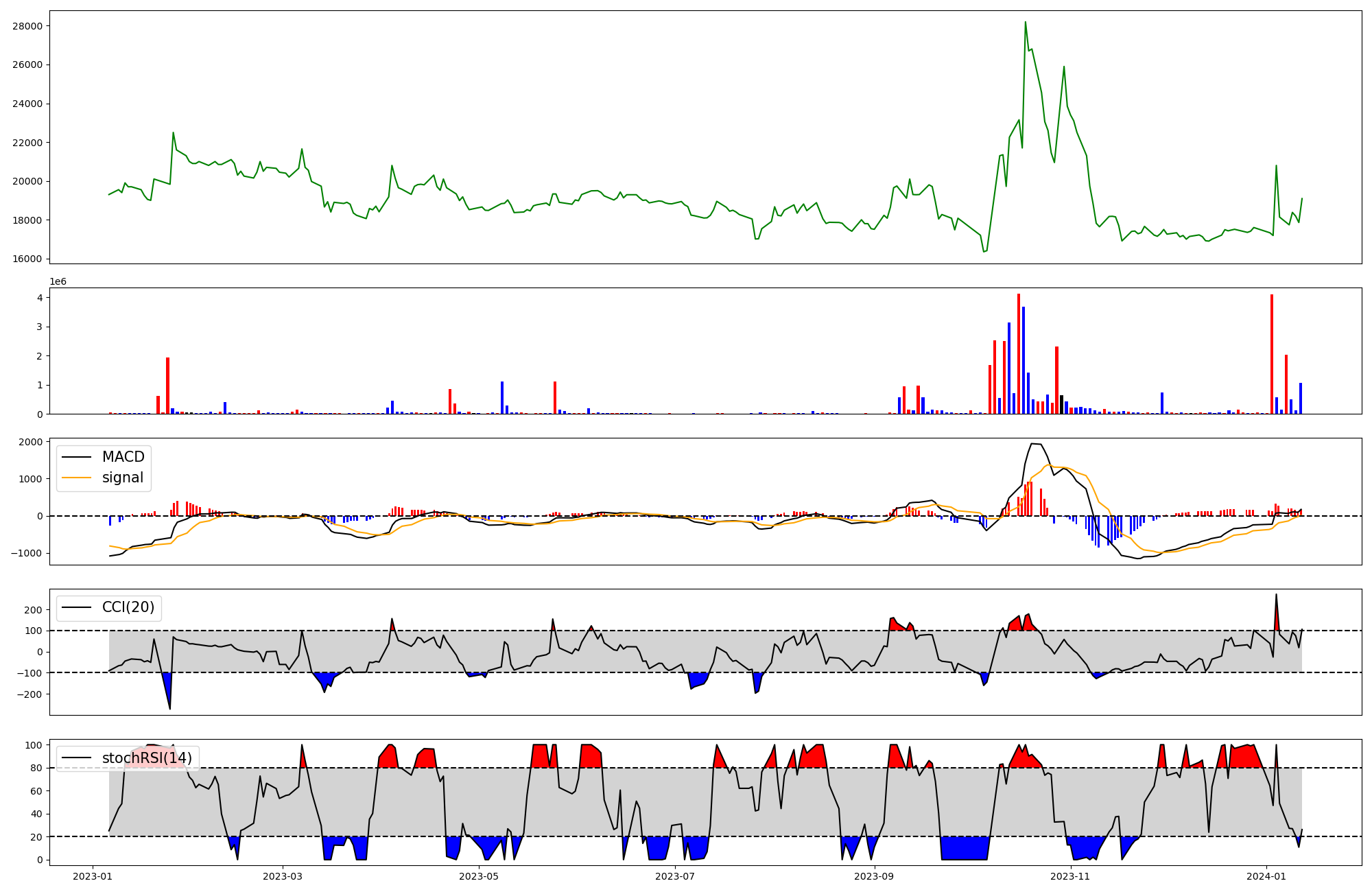The image size is (1372, 892).
Task: Click the 16000 price axis tick label
Action: pos(27,259)
